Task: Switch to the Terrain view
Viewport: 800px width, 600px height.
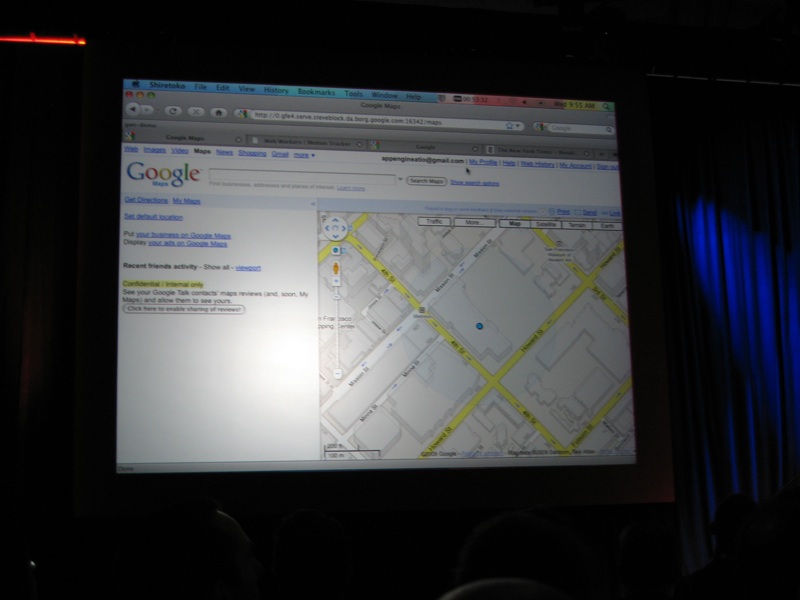Action: [577, 225]
